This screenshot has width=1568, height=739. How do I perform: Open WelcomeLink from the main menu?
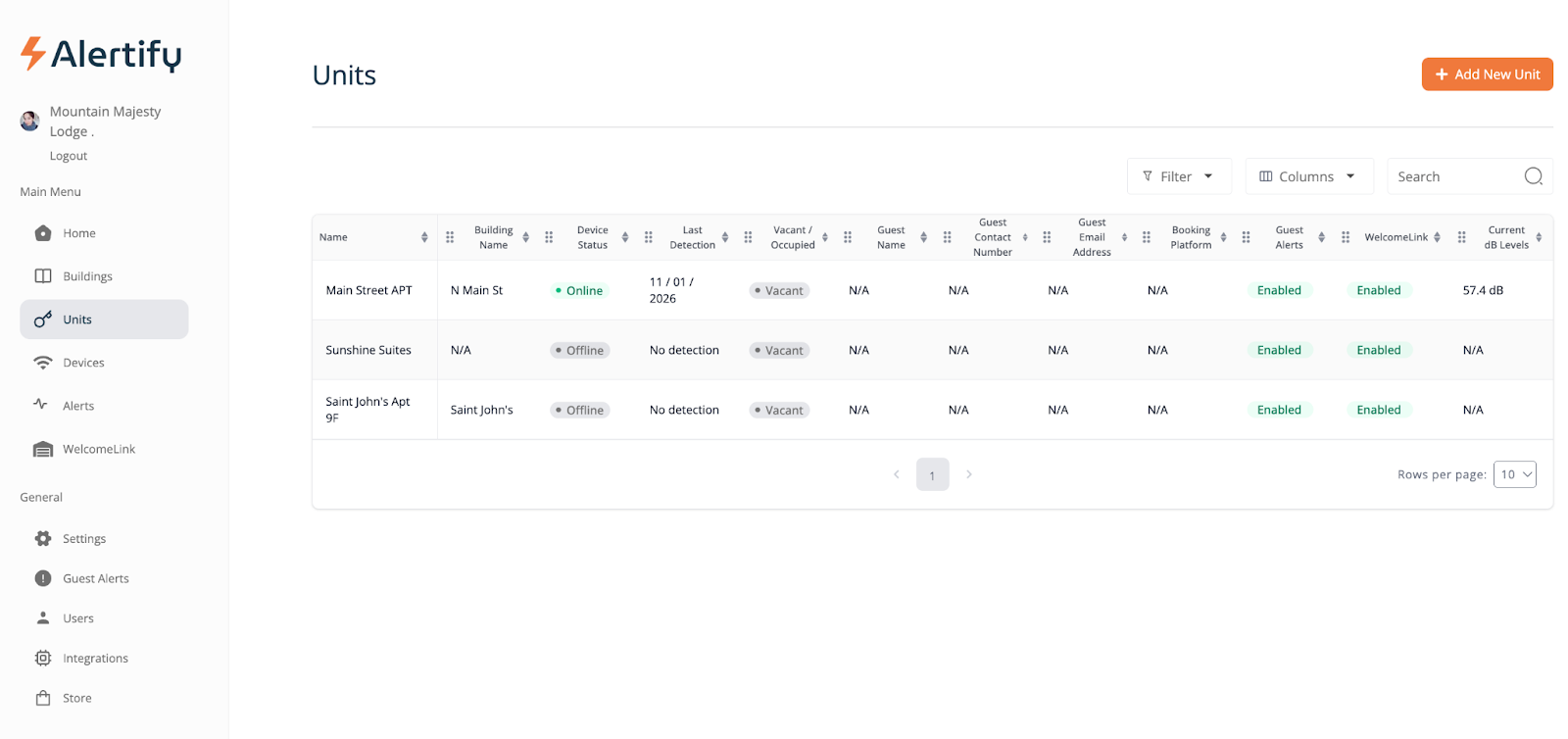99,449
